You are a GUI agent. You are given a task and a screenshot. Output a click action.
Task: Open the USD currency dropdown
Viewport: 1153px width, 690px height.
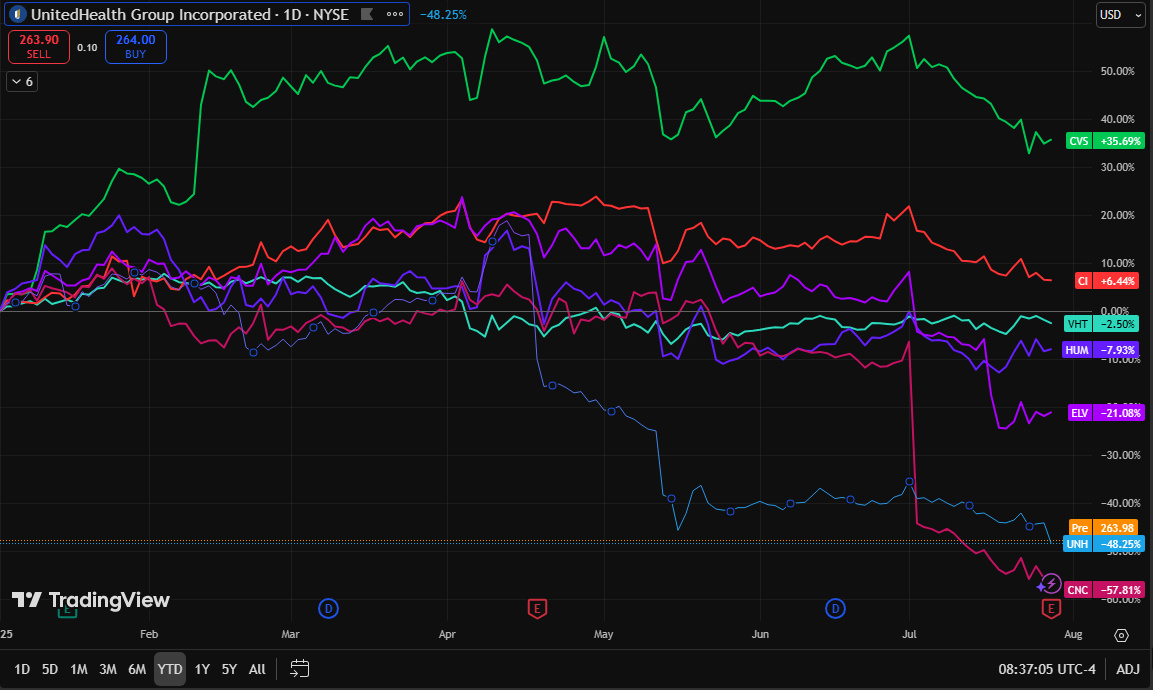click(x=1121, y=15)
